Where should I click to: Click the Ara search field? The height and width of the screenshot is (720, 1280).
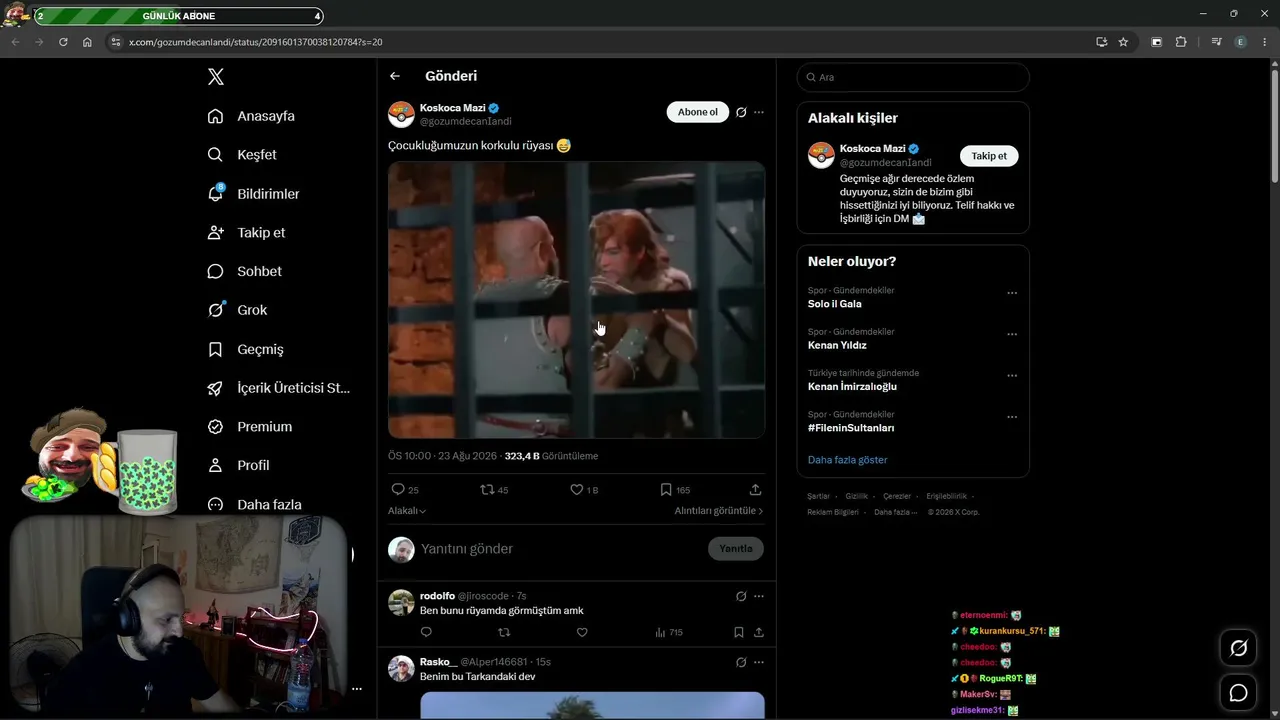pos(913,77)
